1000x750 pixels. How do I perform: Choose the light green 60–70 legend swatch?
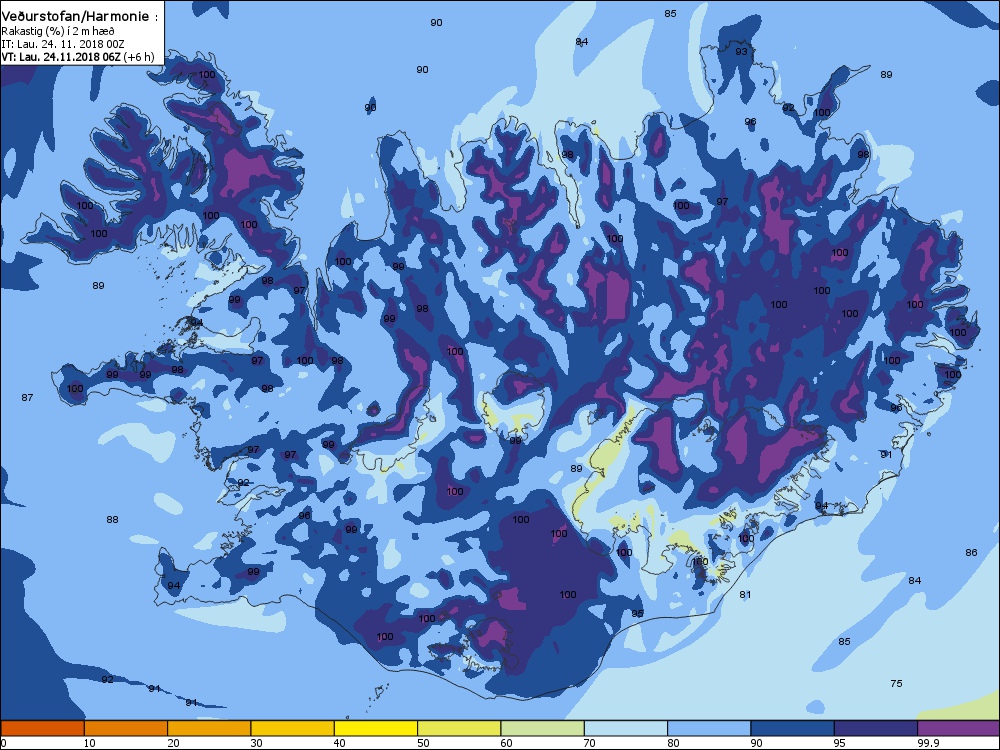[543, 728]
